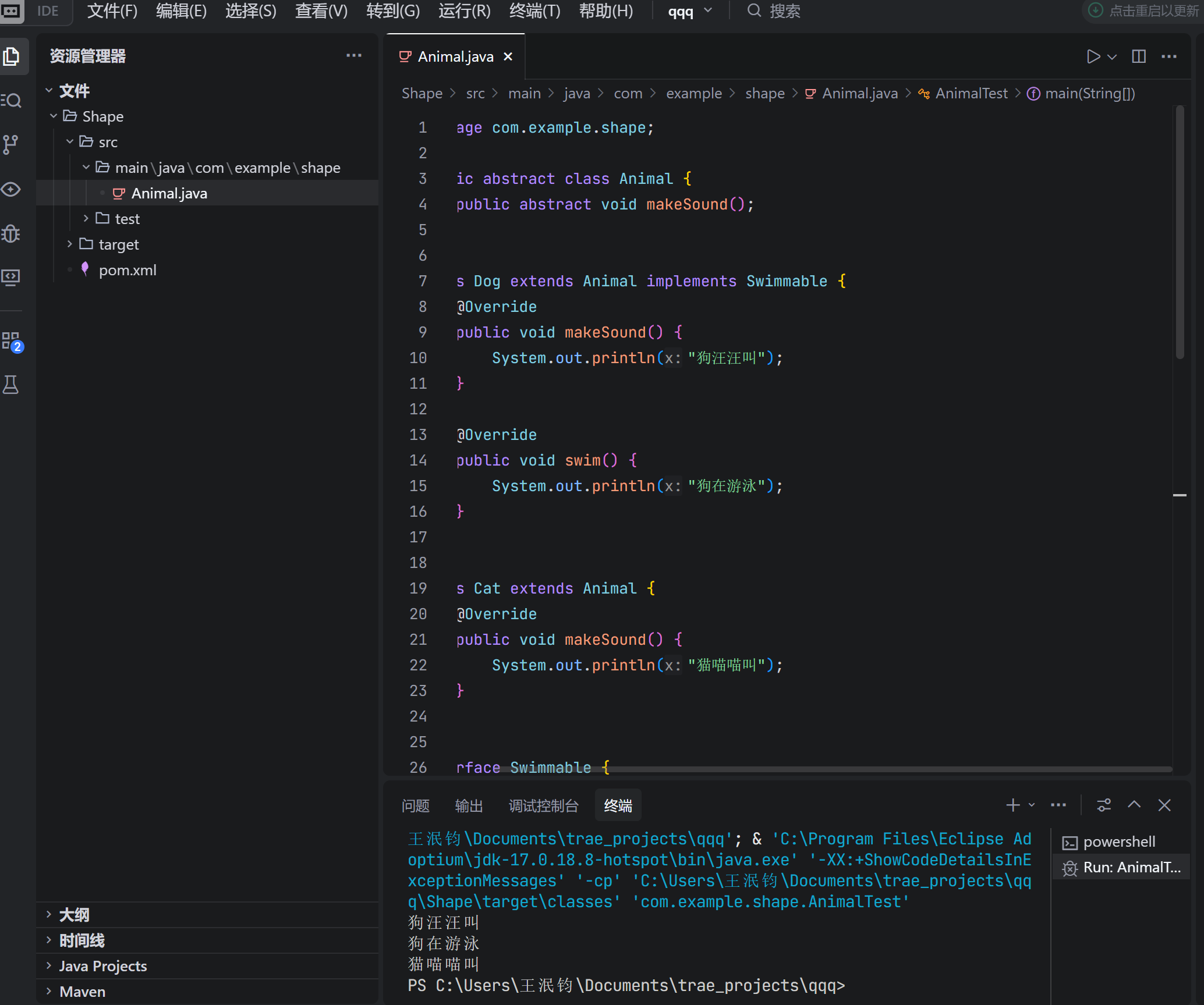This screenshot has width=1204, height=1005.
Task: Open the Source Control sidebar icon
Action: [11, 144]
